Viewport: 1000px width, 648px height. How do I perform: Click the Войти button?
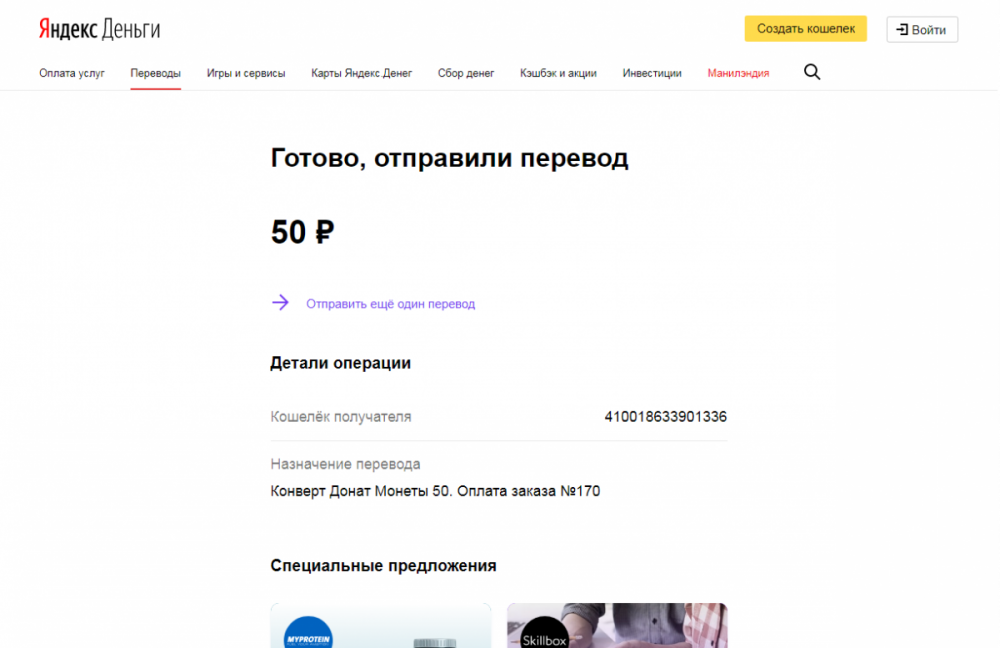pos(922,29)
